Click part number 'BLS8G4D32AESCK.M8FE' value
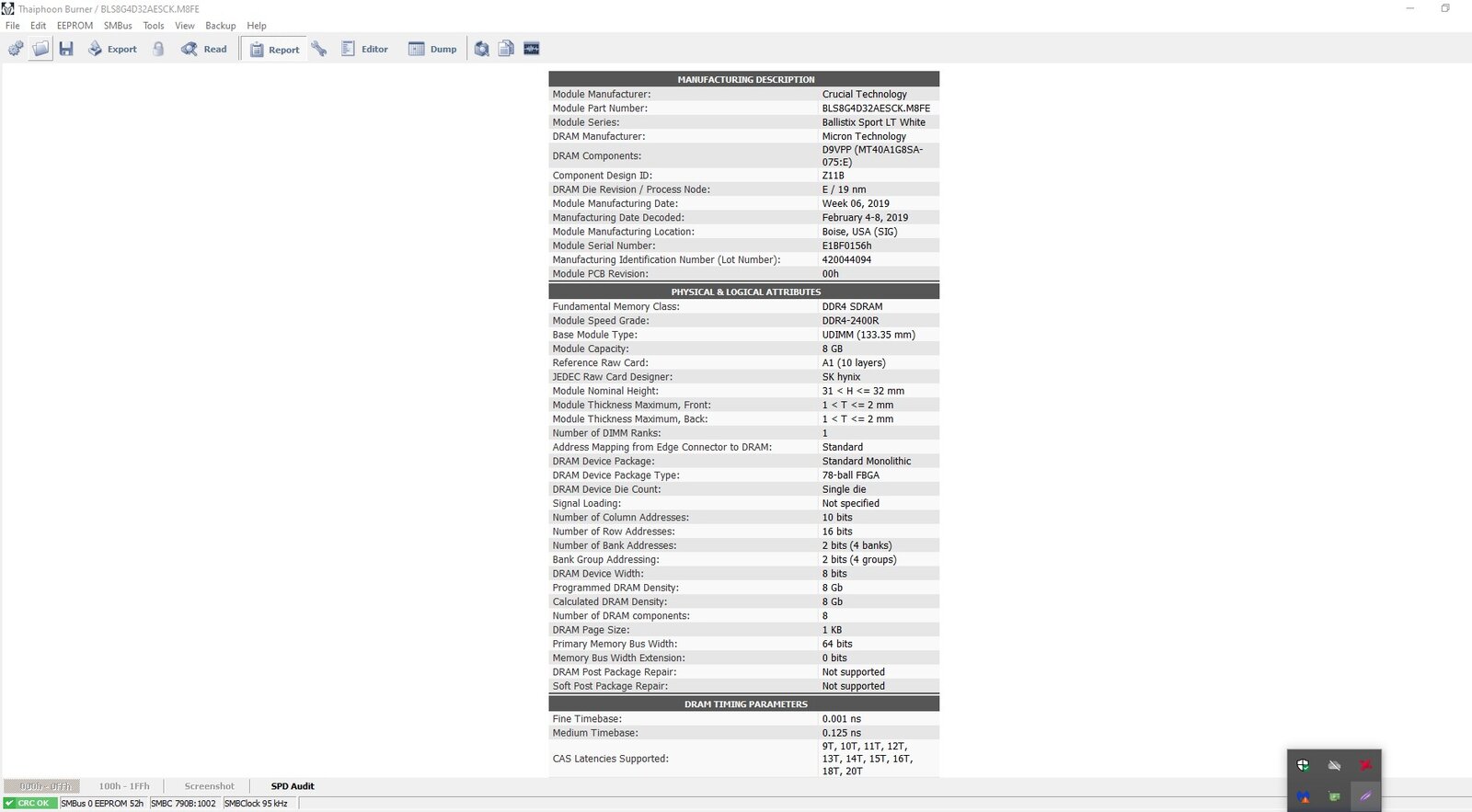Image resolution: width=1472 pixels, height=812 pixels. click(x=876, y=108)
